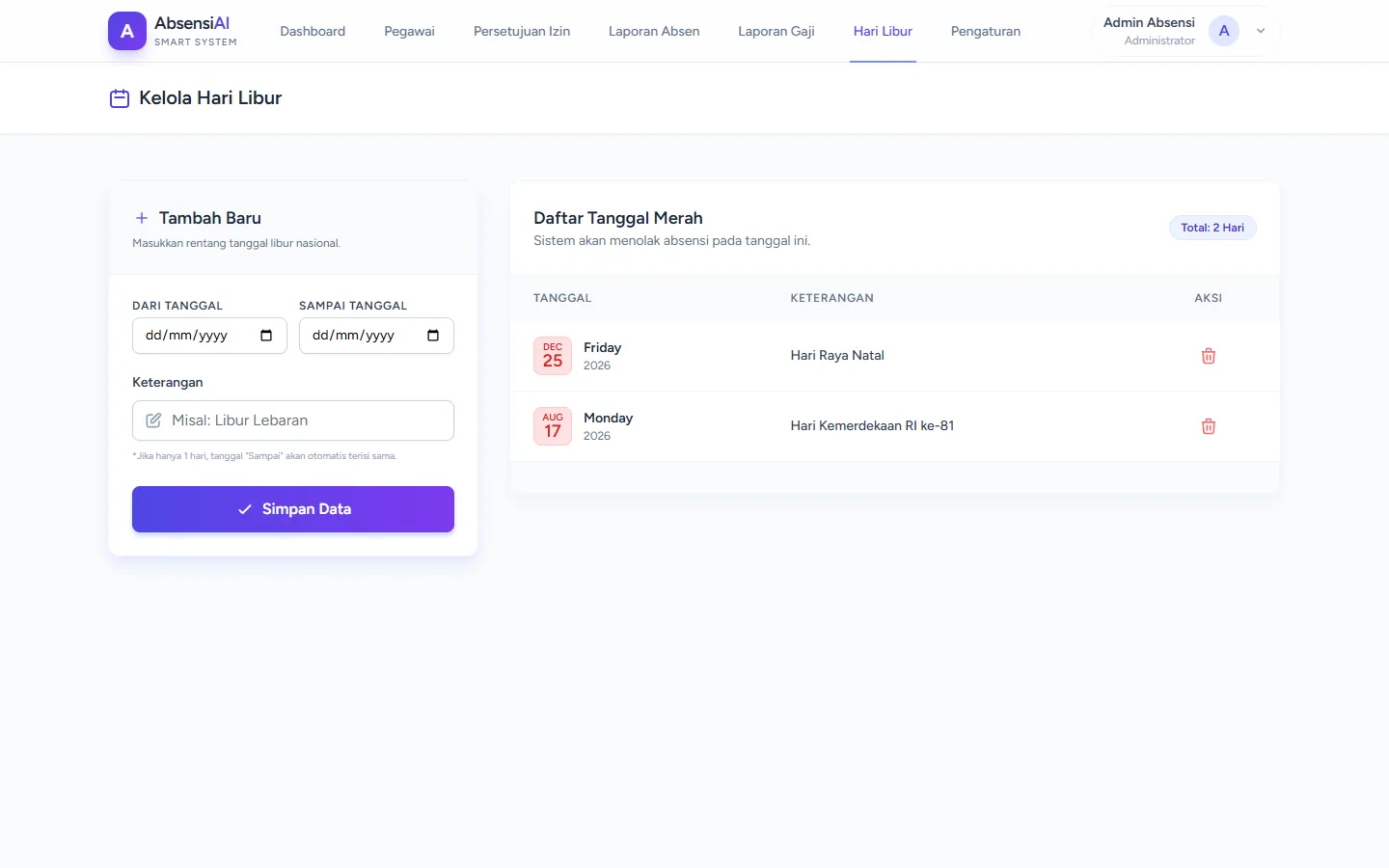Click the DEC 25 date badge
Viewport: 1389px width, 868px height.
553,356
